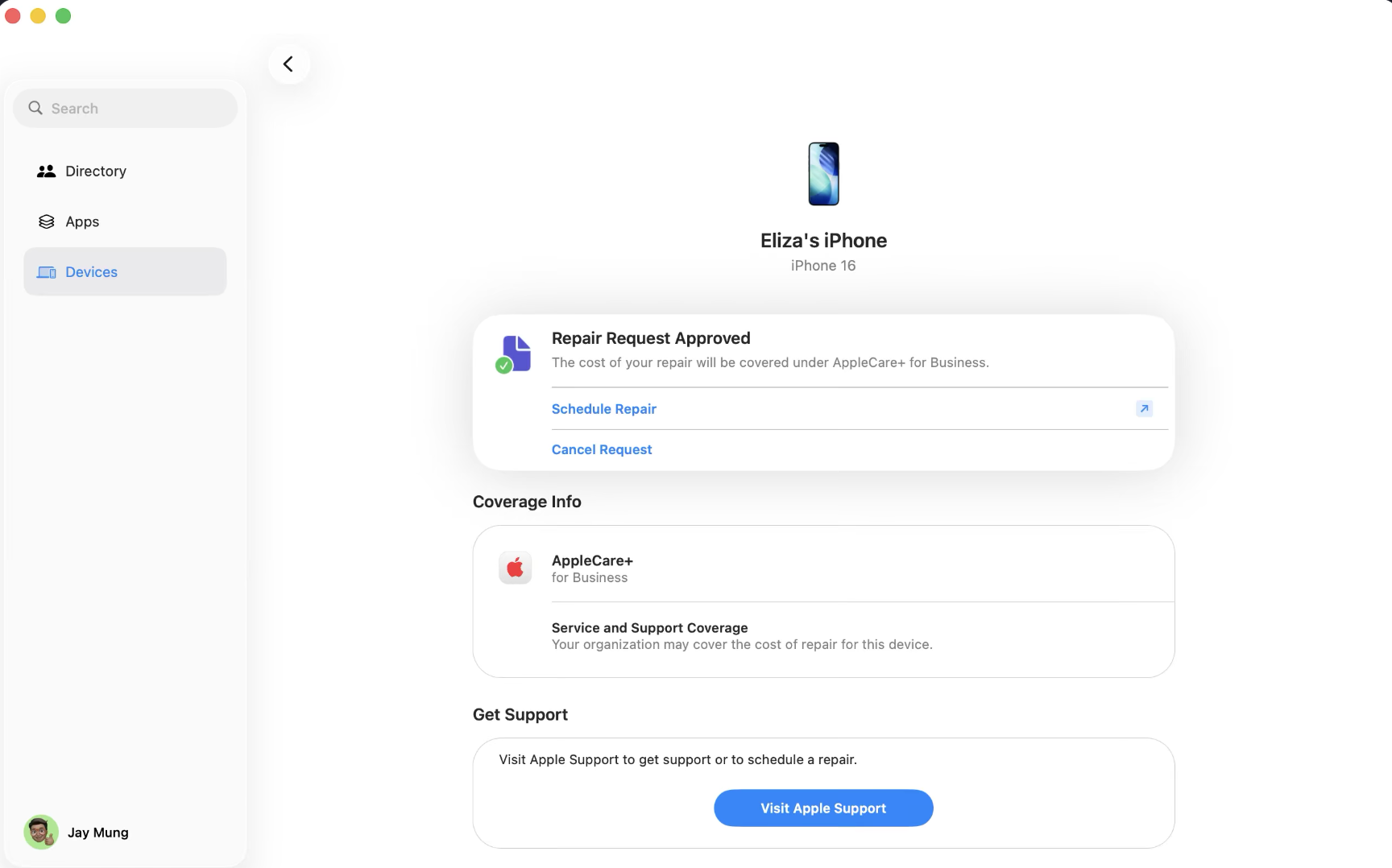Click the approved repair document icon
The height and width of the screenshot is (868, 1392).
[x=514, y=354]
